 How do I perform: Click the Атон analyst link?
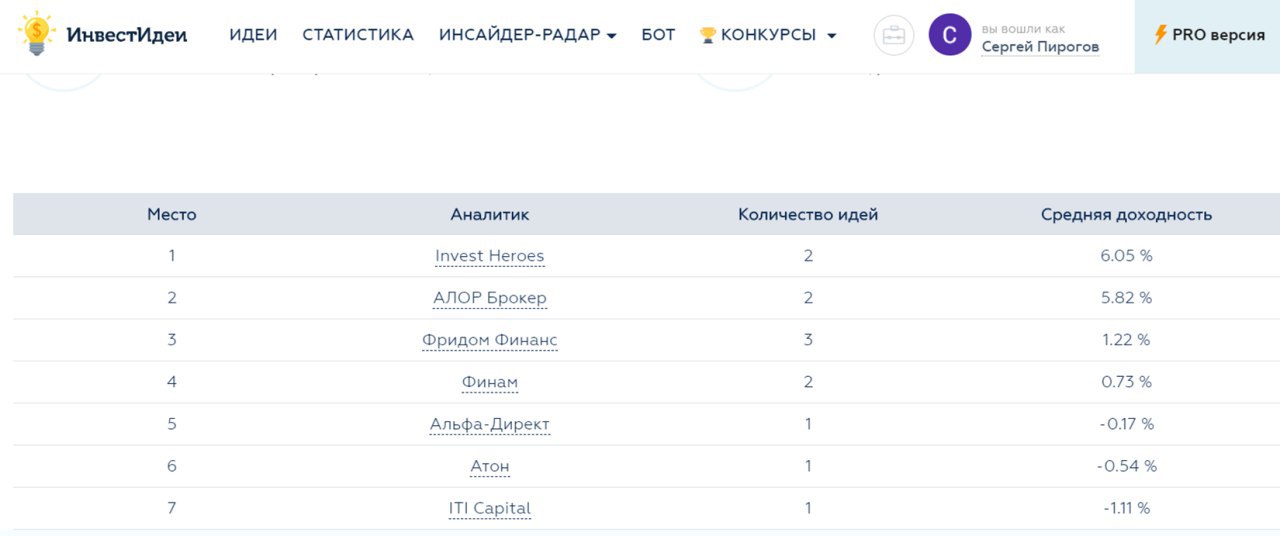(x=490, y=466)
